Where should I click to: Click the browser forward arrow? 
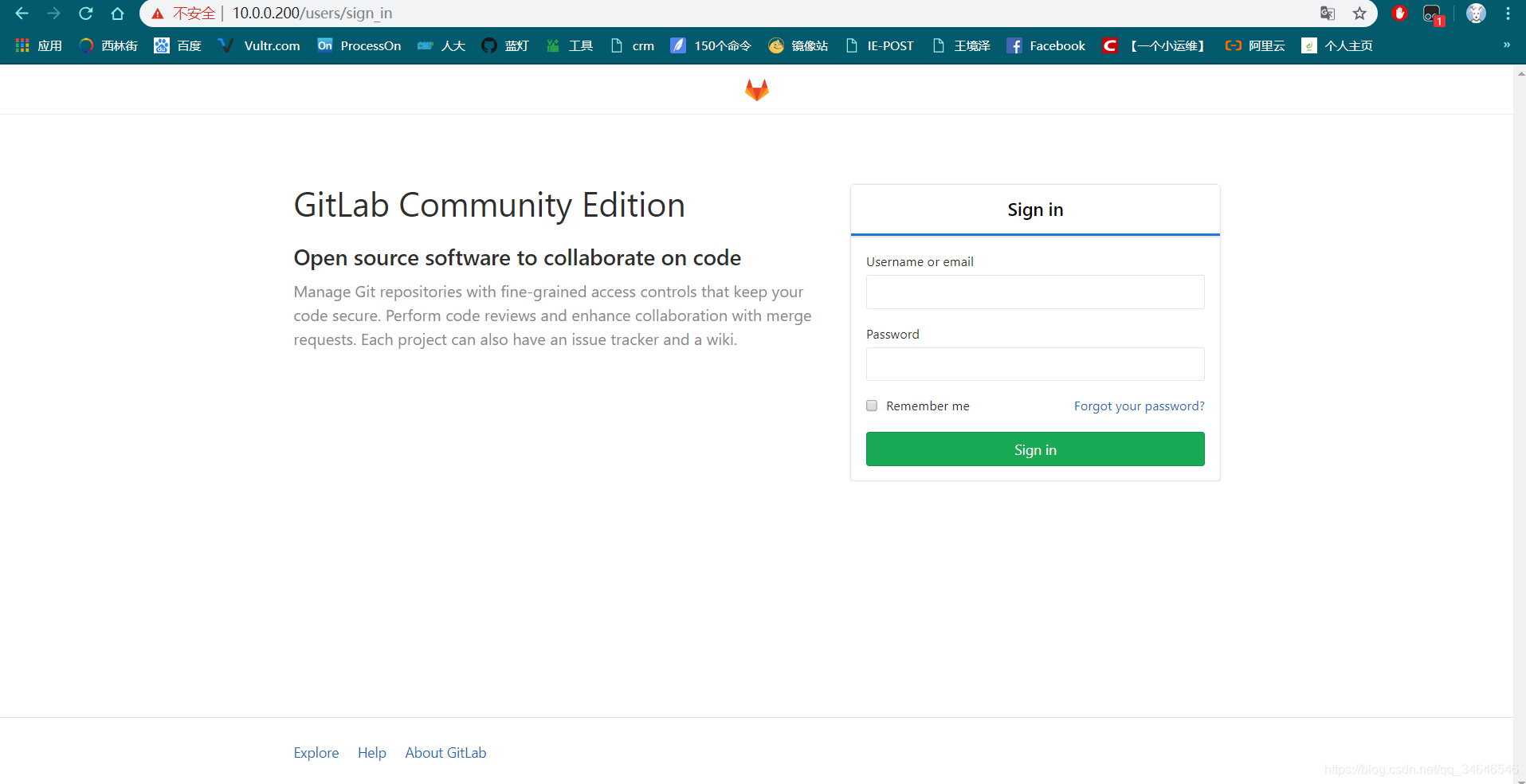(x=53, y=14)
